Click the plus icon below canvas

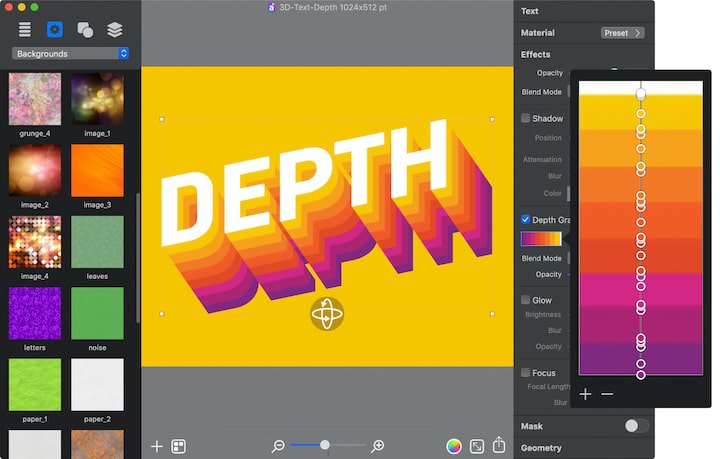[x=157, y=446]
